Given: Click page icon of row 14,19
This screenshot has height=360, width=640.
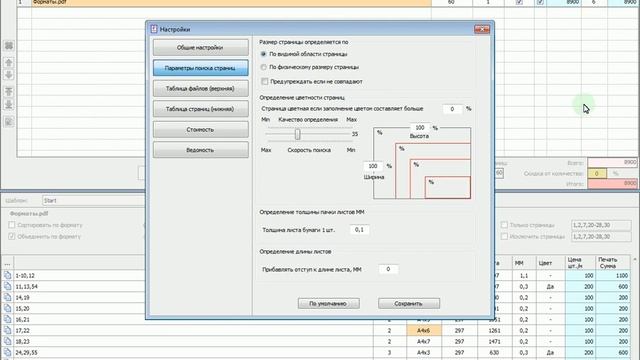Looking at the screenshot, I should [7, 297].
